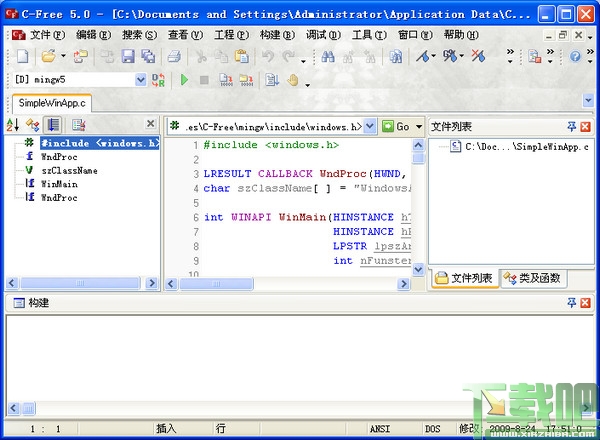Screen dimensions: 600x440
Task: Switch to the 类及函数 tab
Action: pyautogui.click(x=533, y=278)
